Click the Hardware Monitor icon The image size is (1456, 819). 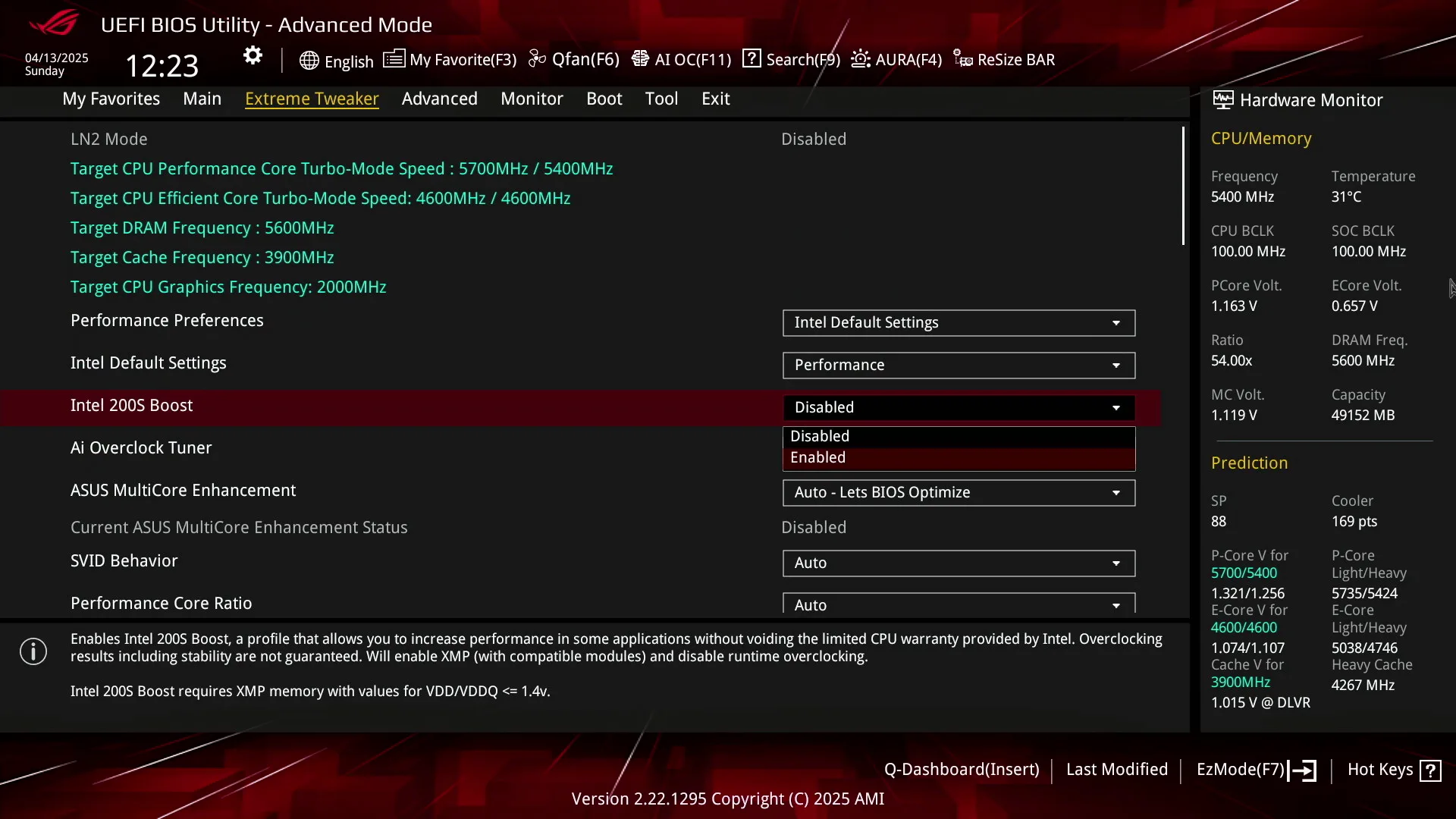[x=1222, y=99]
